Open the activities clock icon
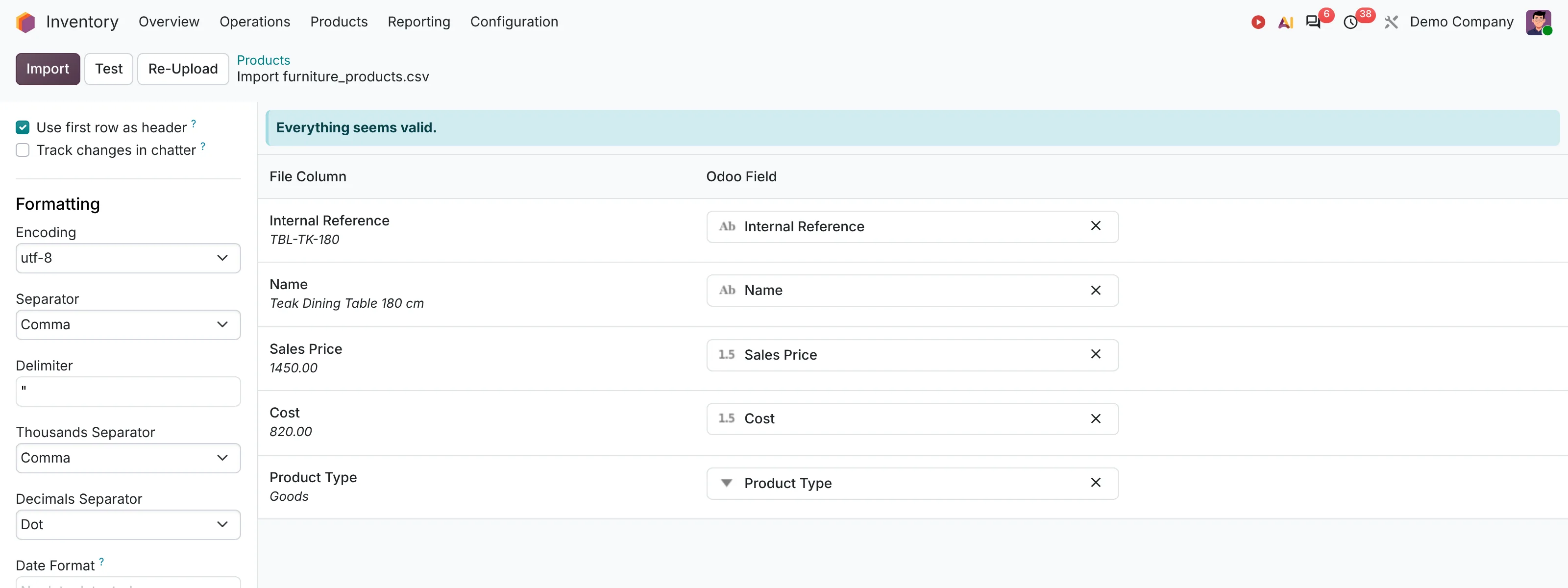Screen dimensions: 1568x588 [1351, 22]
